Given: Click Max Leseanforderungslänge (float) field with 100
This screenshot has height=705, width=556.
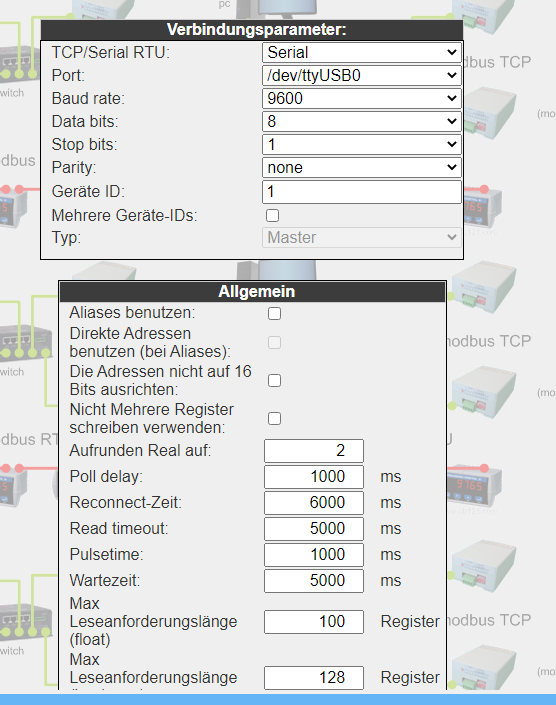Looking at the screenshot, I should coord(314,622).
